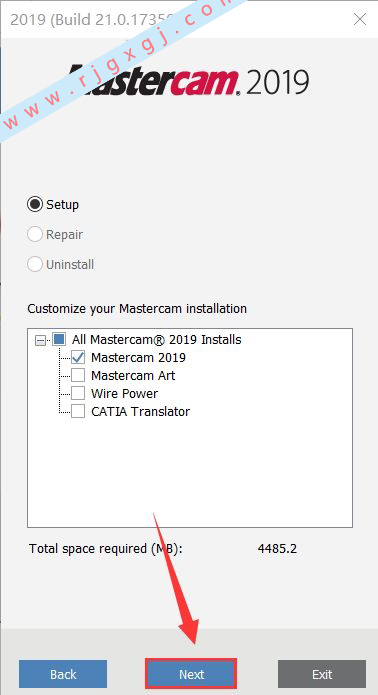Highlight the CATIA Translator text label
Screen dimensions: 378x695
(x=140, y=412)
